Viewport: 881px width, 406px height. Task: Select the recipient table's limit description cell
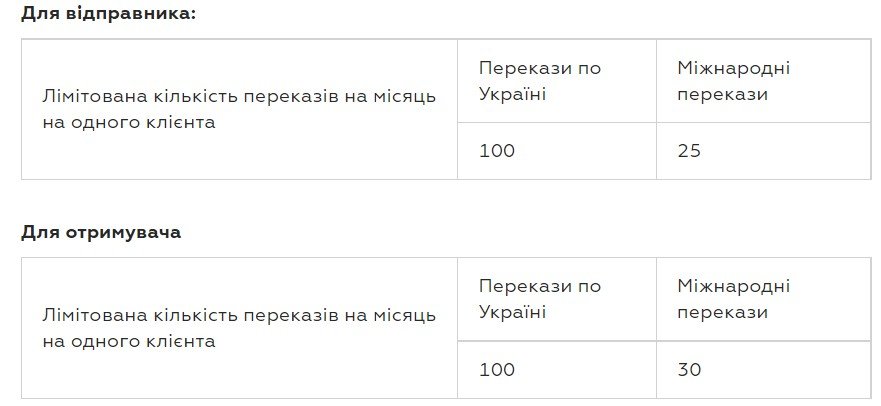pos(239,329)
